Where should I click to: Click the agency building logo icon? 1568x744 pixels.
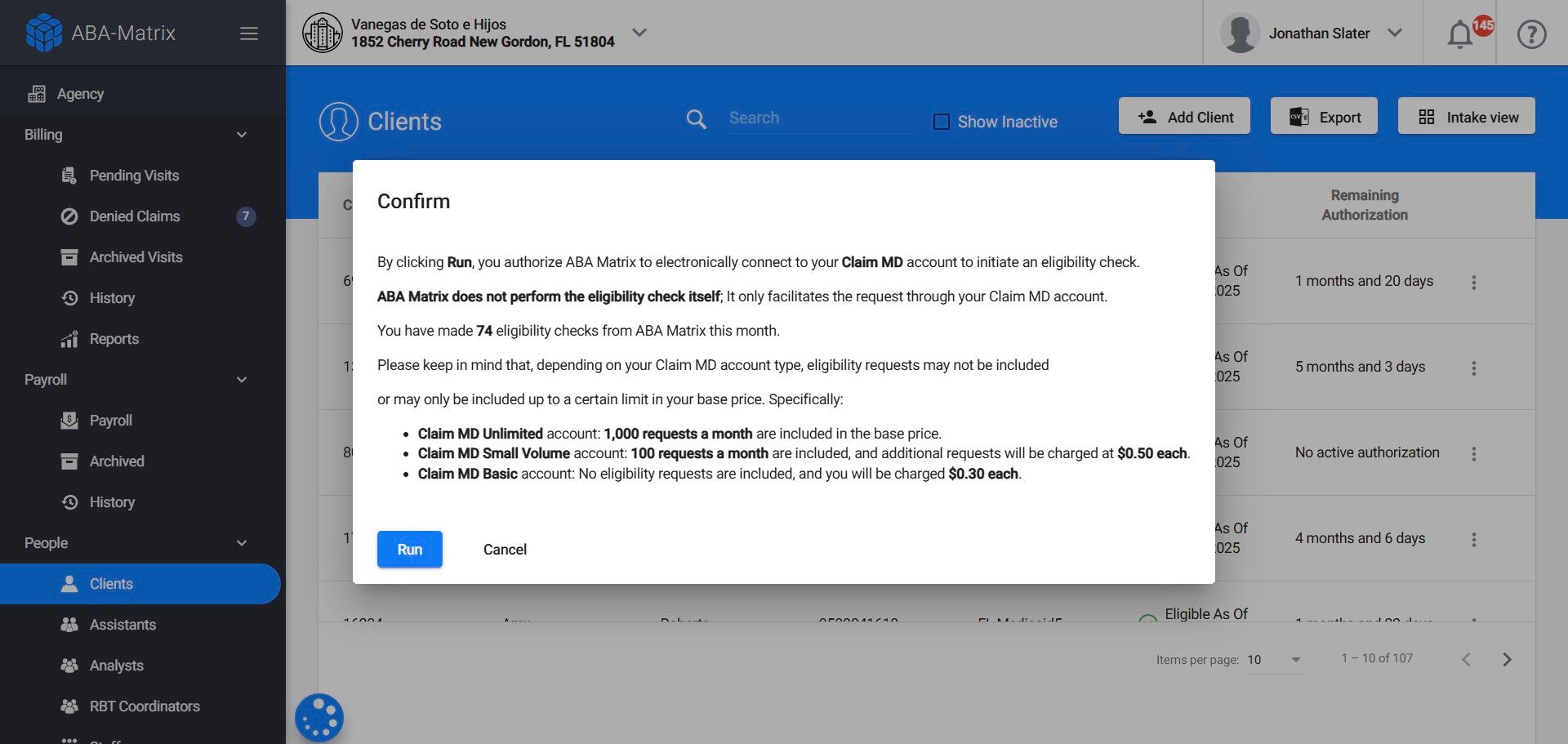[x=323, y=33]
